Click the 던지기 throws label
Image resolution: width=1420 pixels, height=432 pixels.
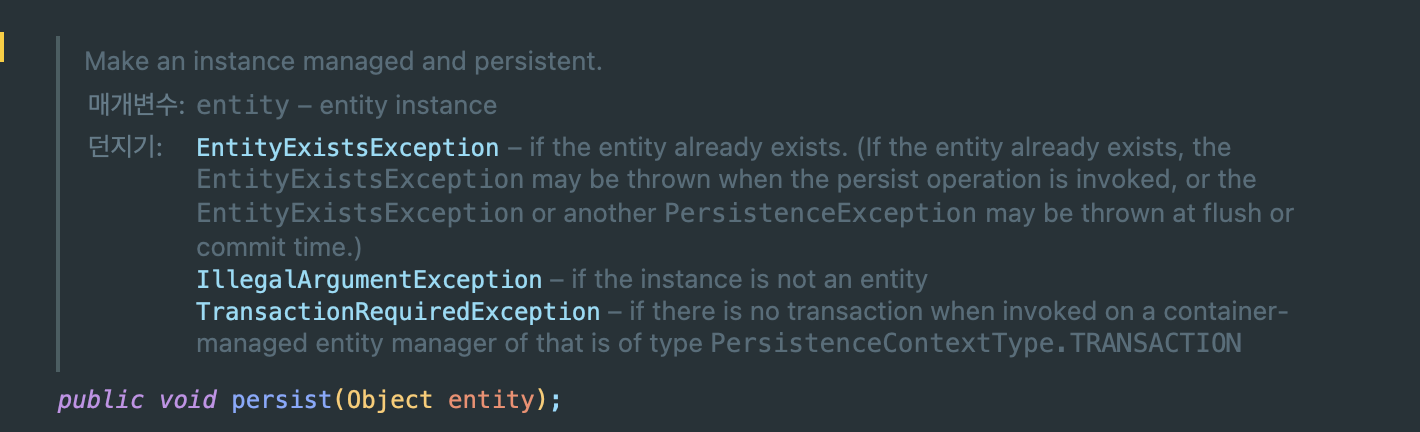click(125, 148)
